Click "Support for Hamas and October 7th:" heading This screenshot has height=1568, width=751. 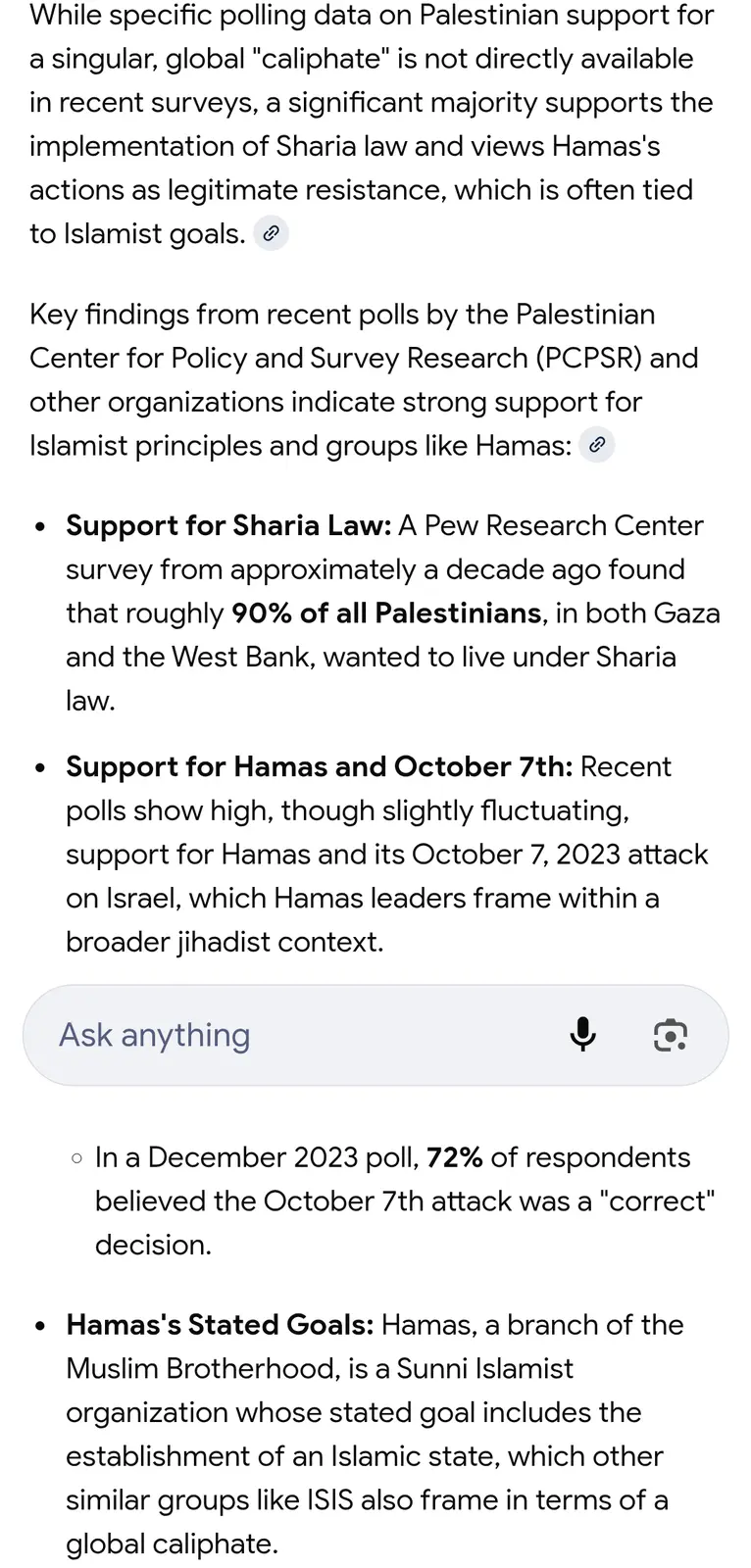[x=319, y=766]
